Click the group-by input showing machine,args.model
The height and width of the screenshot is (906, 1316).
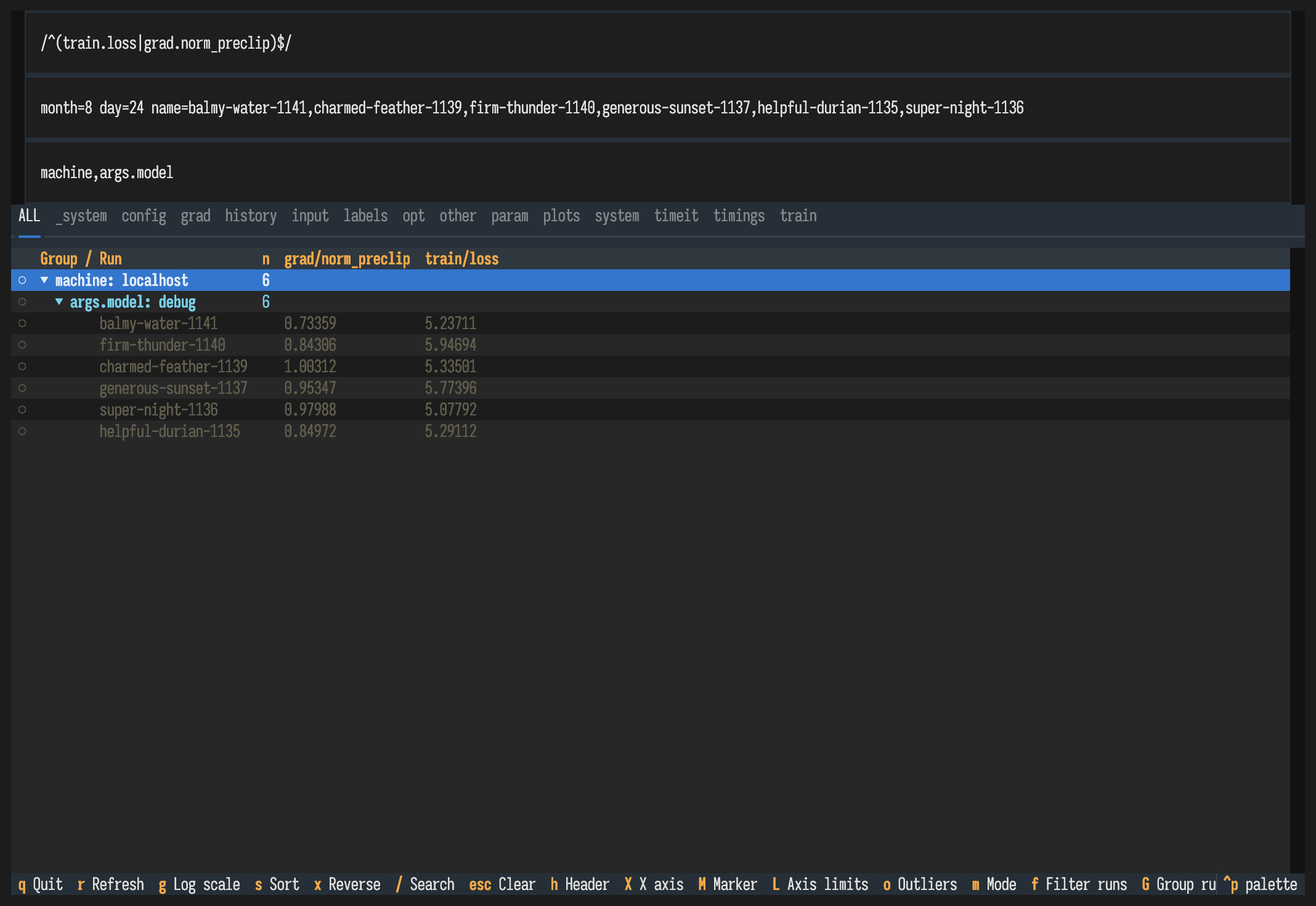tap(657, 173)
